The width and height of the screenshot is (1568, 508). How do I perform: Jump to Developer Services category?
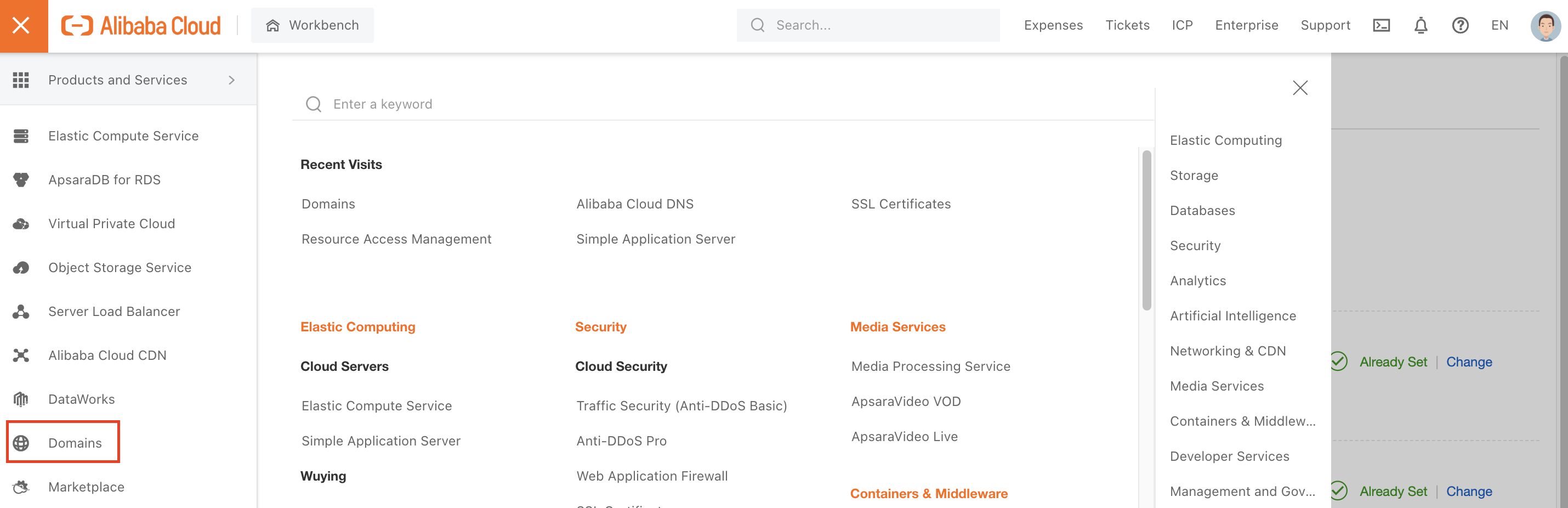point(1230,457)
